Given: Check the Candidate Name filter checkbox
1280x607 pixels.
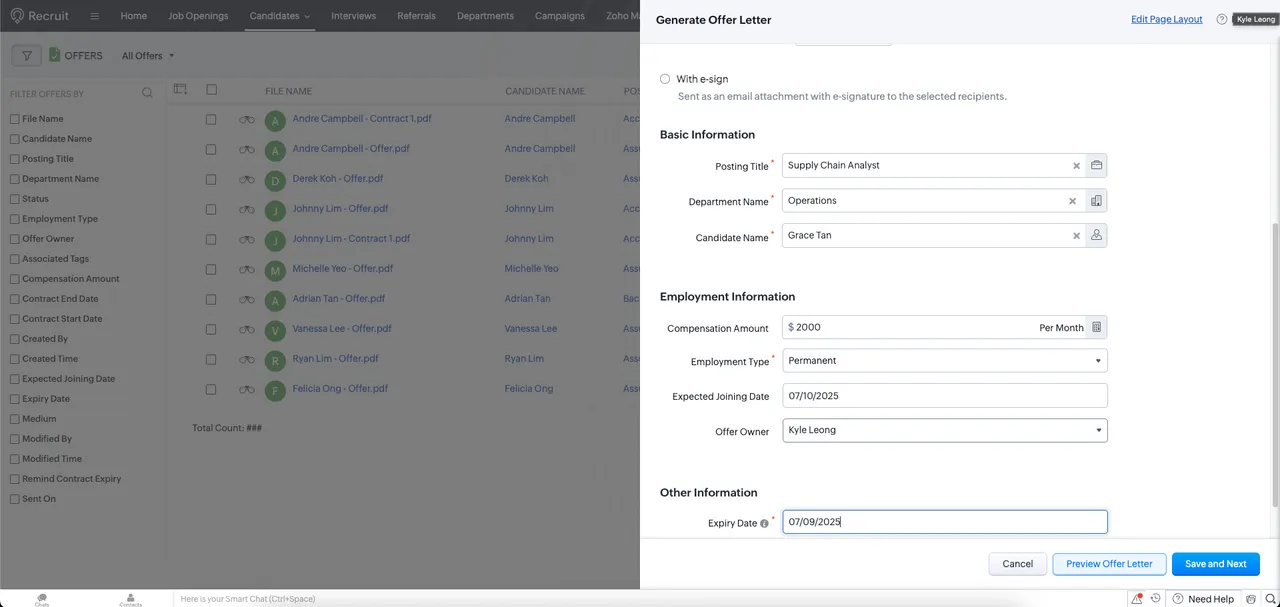Looking at the screenshot, I should (14, 139).
